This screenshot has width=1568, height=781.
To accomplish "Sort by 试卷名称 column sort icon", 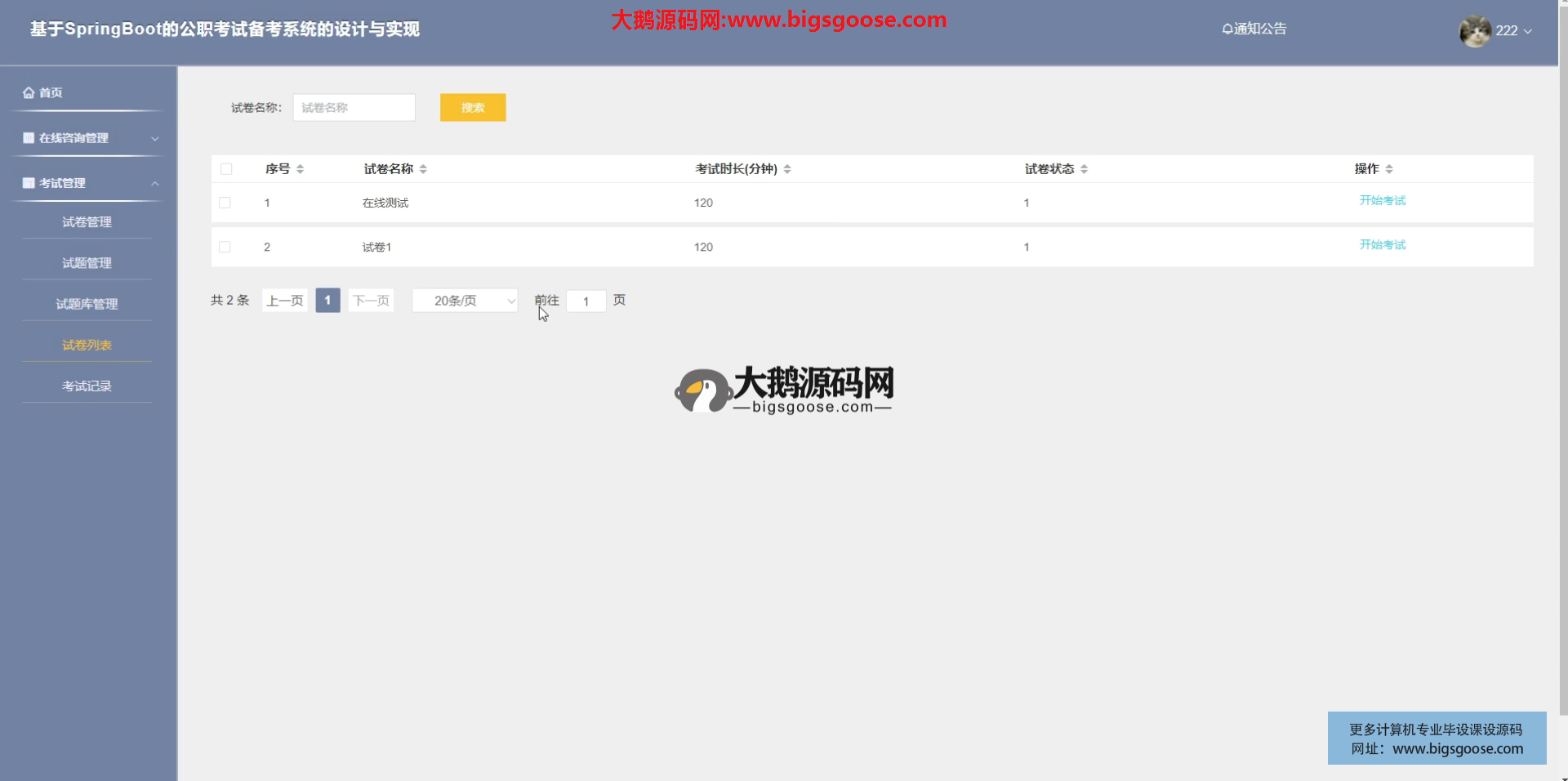I will 423,169.
